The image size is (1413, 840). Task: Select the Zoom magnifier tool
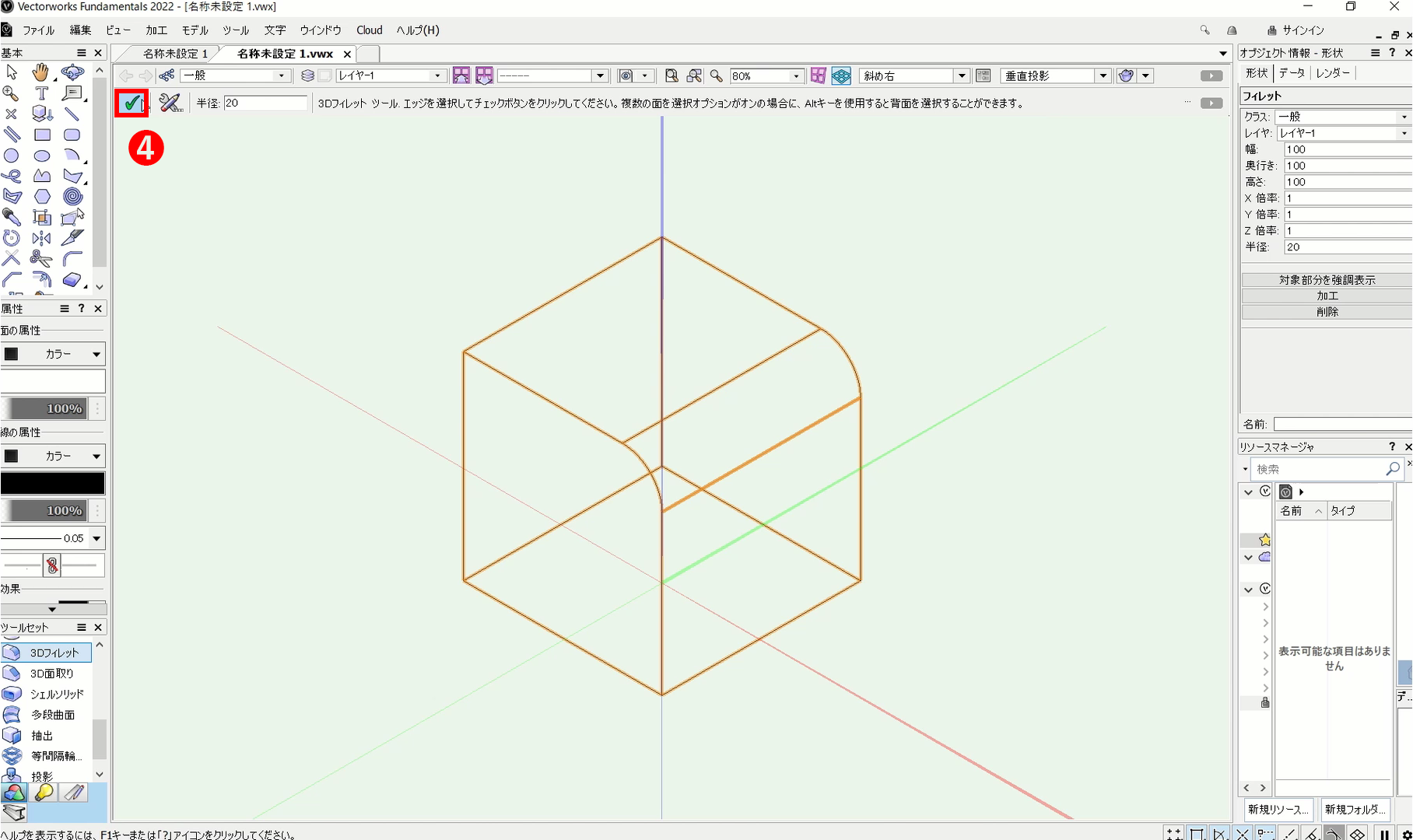[12, 93]
